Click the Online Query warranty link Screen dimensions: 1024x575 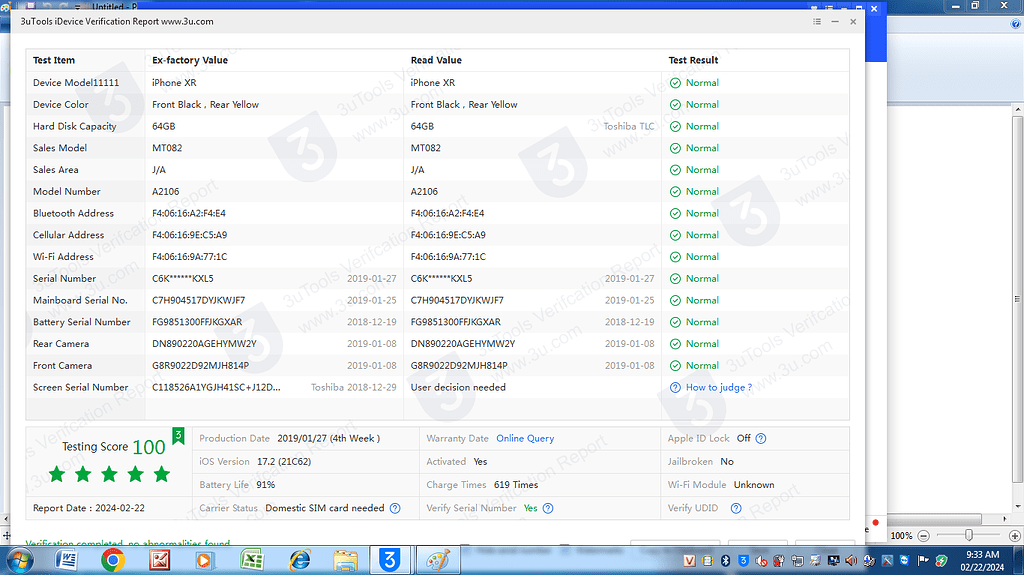point(525,438)
